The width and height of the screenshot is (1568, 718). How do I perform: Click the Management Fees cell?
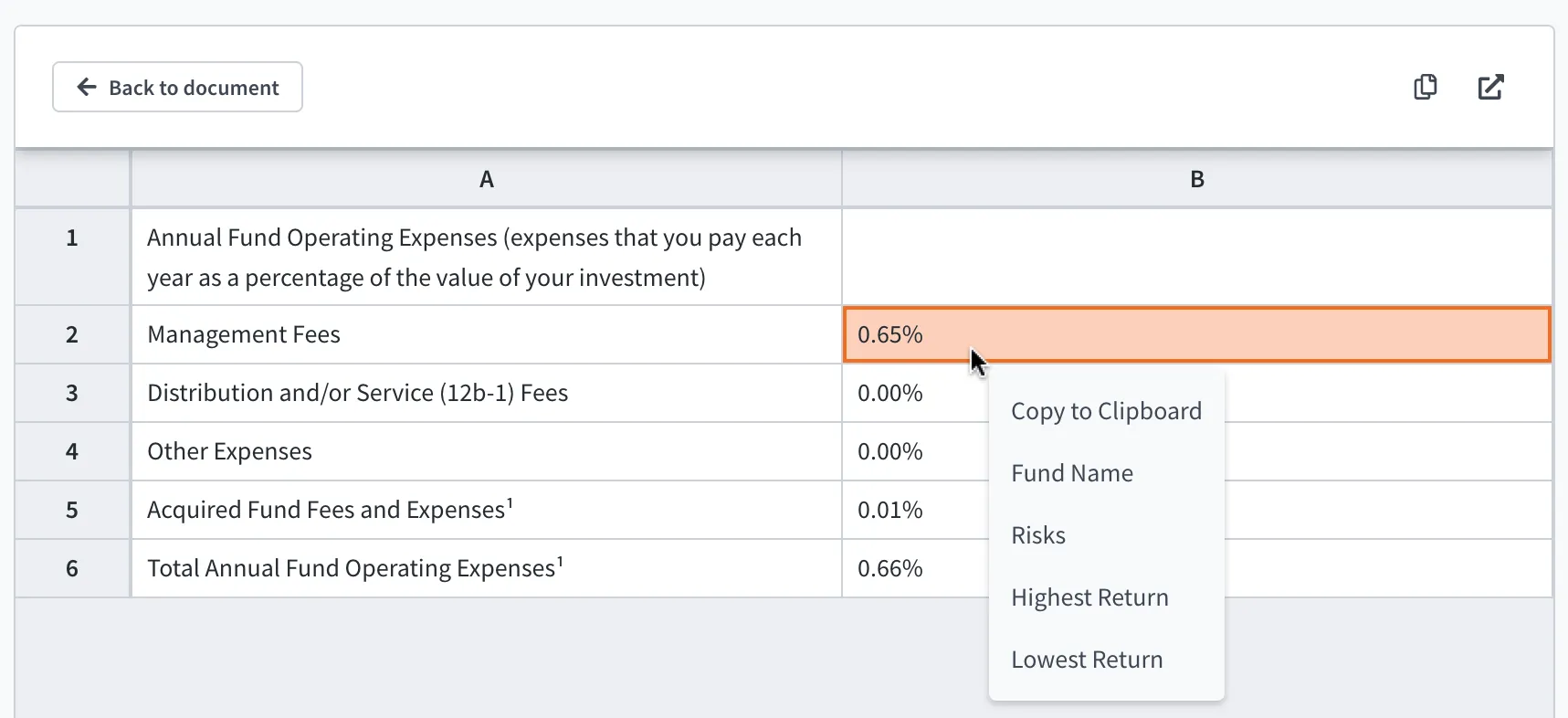tap(487, 334)
